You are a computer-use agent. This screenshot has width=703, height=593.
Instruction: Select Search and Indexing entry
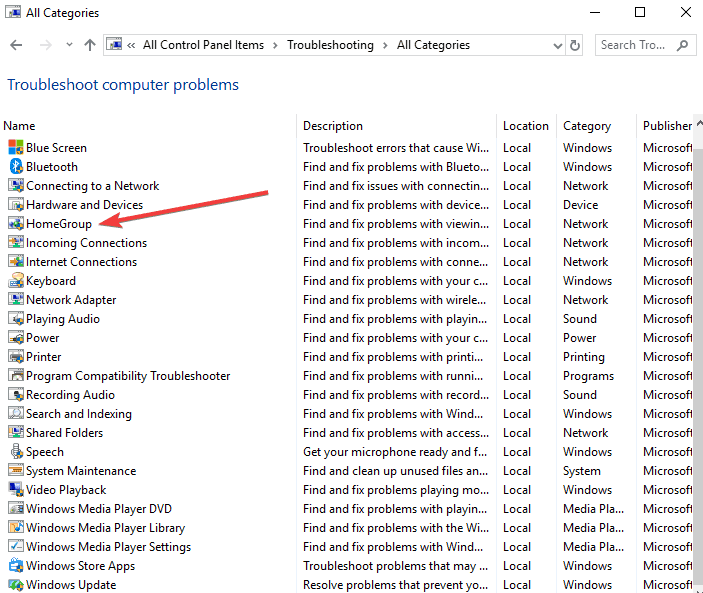click(x=79, y=414)
